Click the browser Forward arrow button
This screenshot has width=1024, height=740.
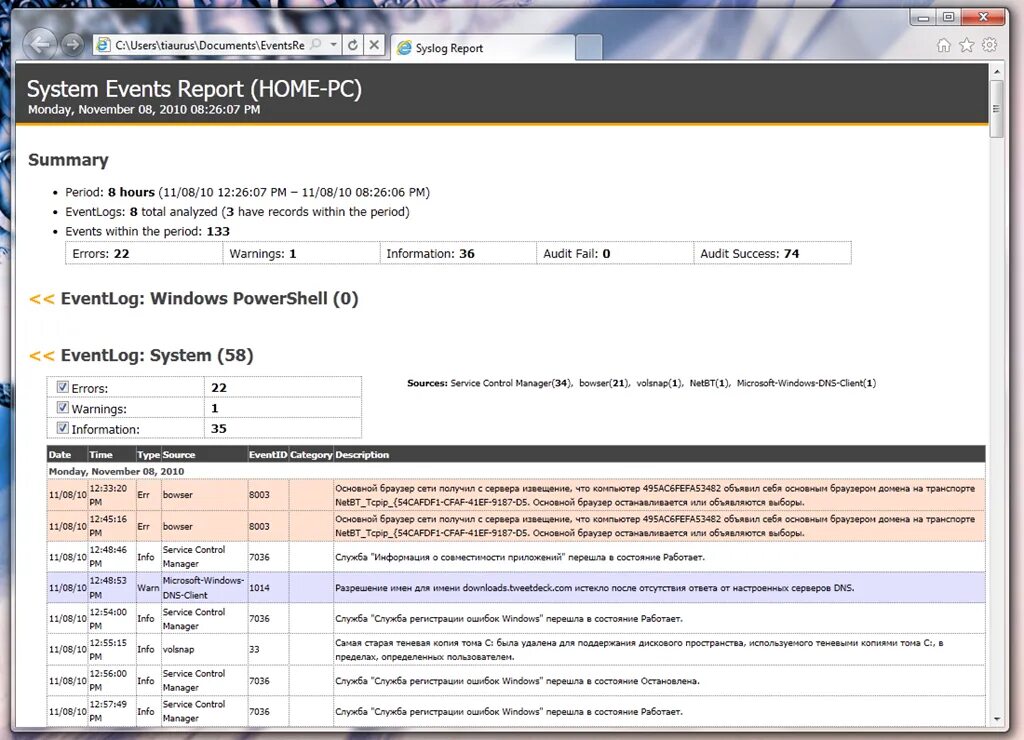[x=72, y=44]
